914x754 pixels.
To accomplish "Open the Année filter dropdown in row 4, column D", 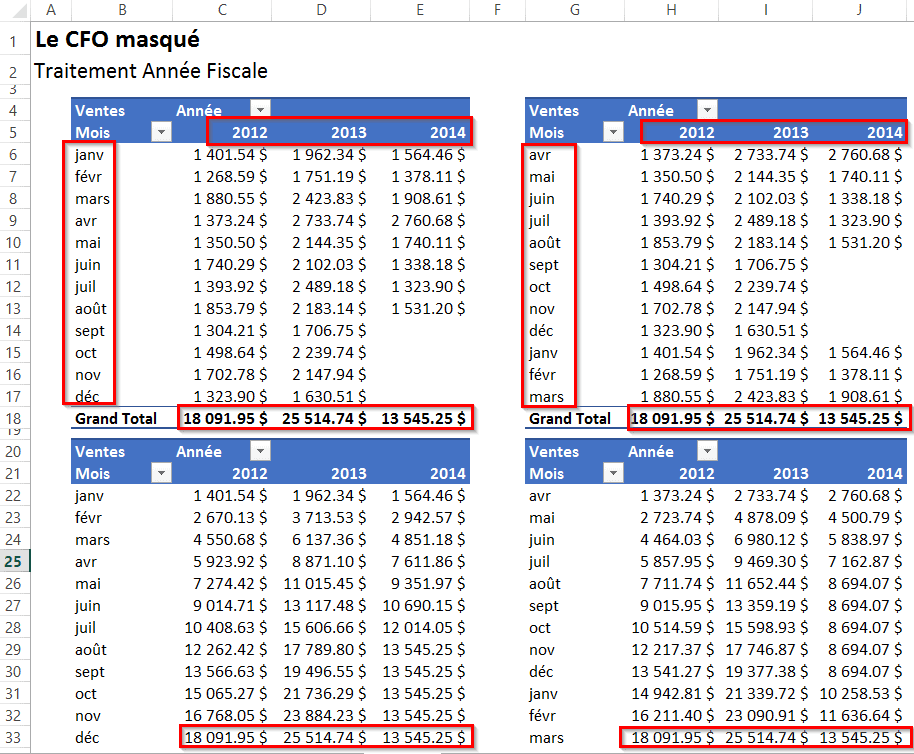I will [x=260, y=110].
